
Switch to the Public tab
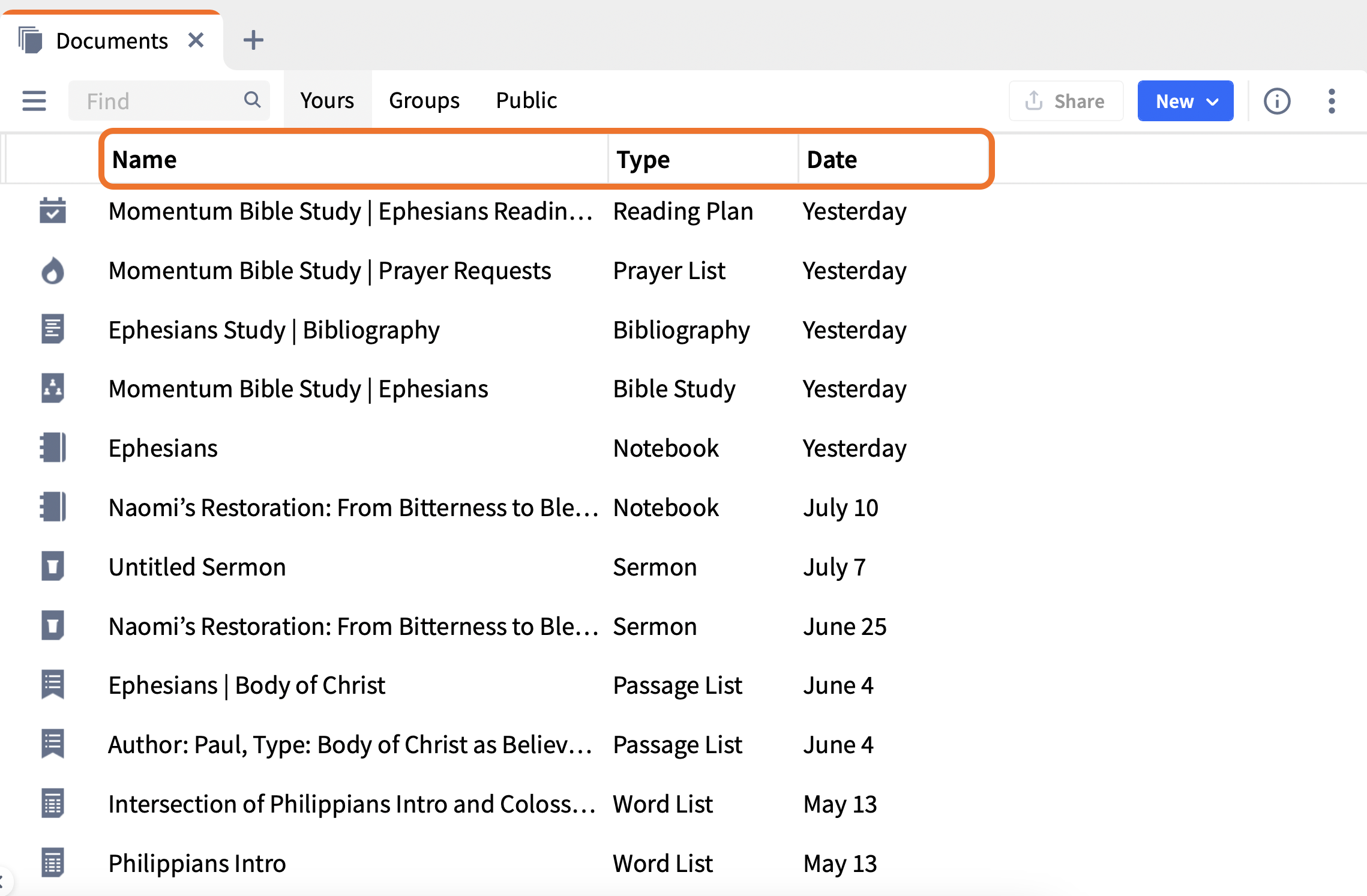[526, 100]
